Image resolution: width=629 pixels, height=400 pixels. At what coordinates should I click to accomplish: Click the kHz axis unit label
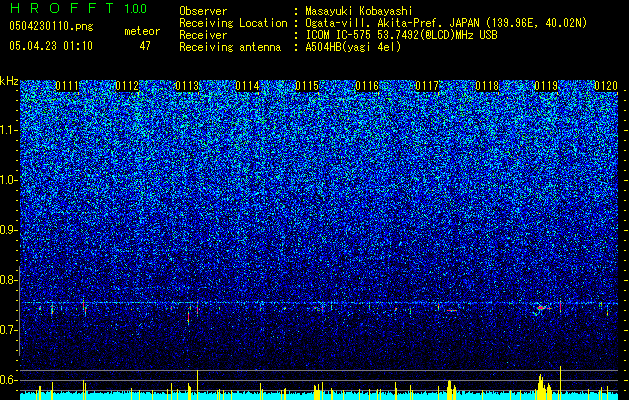coord(9,81)
